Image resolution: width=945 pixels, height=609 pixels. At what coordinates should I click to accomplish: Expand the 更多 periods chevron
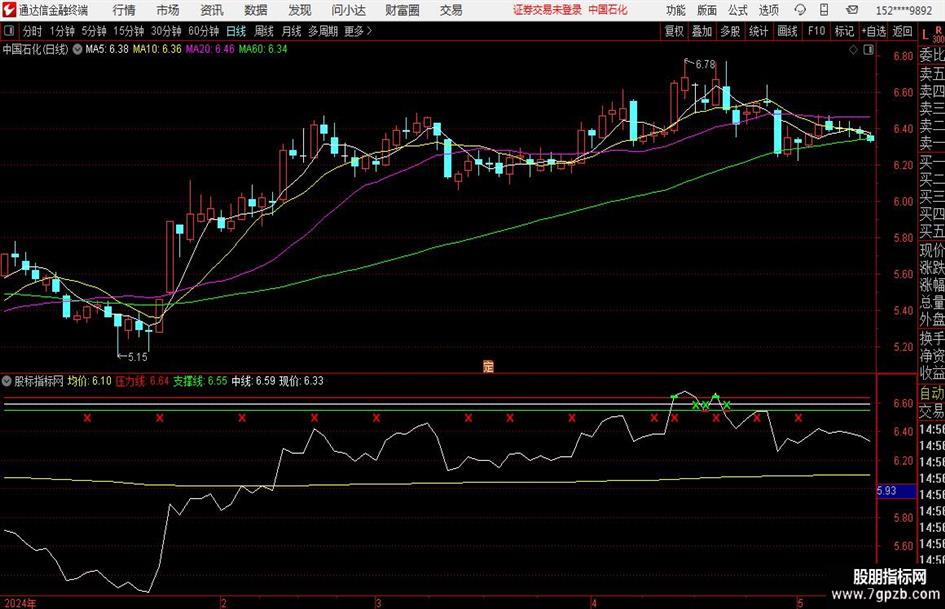coord(369,31)
